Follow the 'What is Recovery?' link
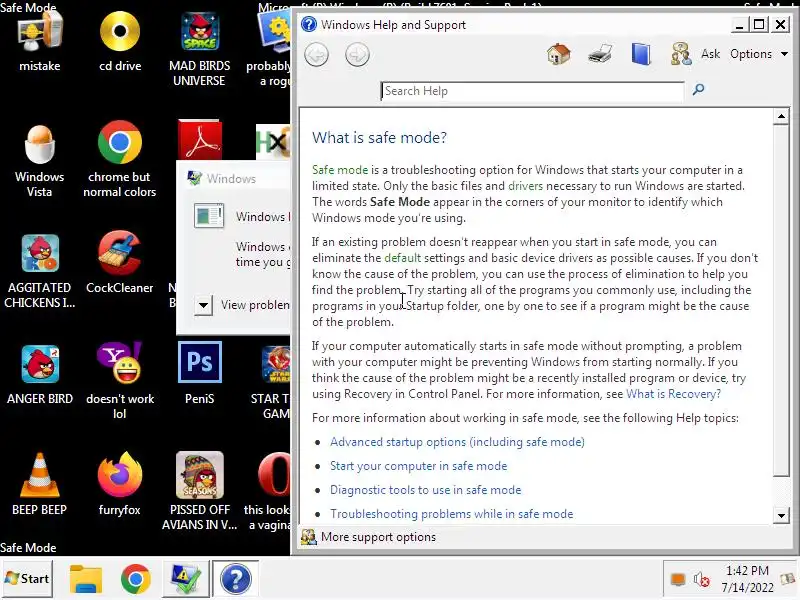This screenshot has width=800, height=600. click(673, 394)
